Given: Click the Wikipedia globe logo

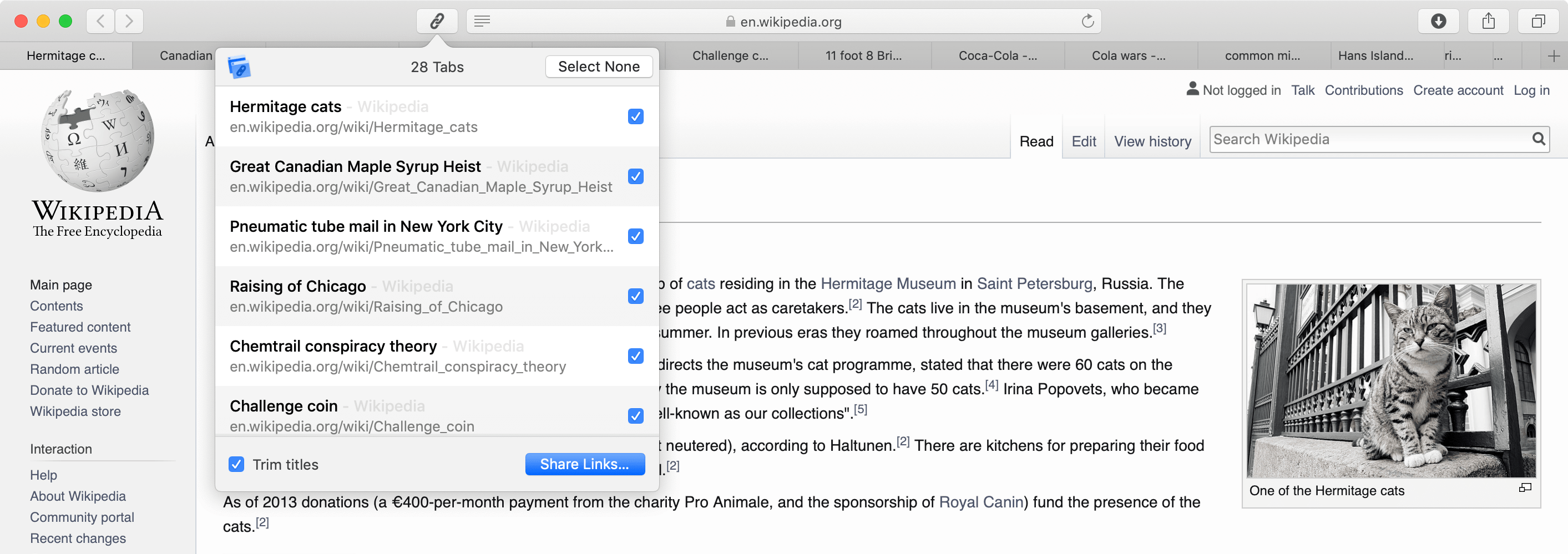Looking at the screenshot, I should click(x=98, y=140).
